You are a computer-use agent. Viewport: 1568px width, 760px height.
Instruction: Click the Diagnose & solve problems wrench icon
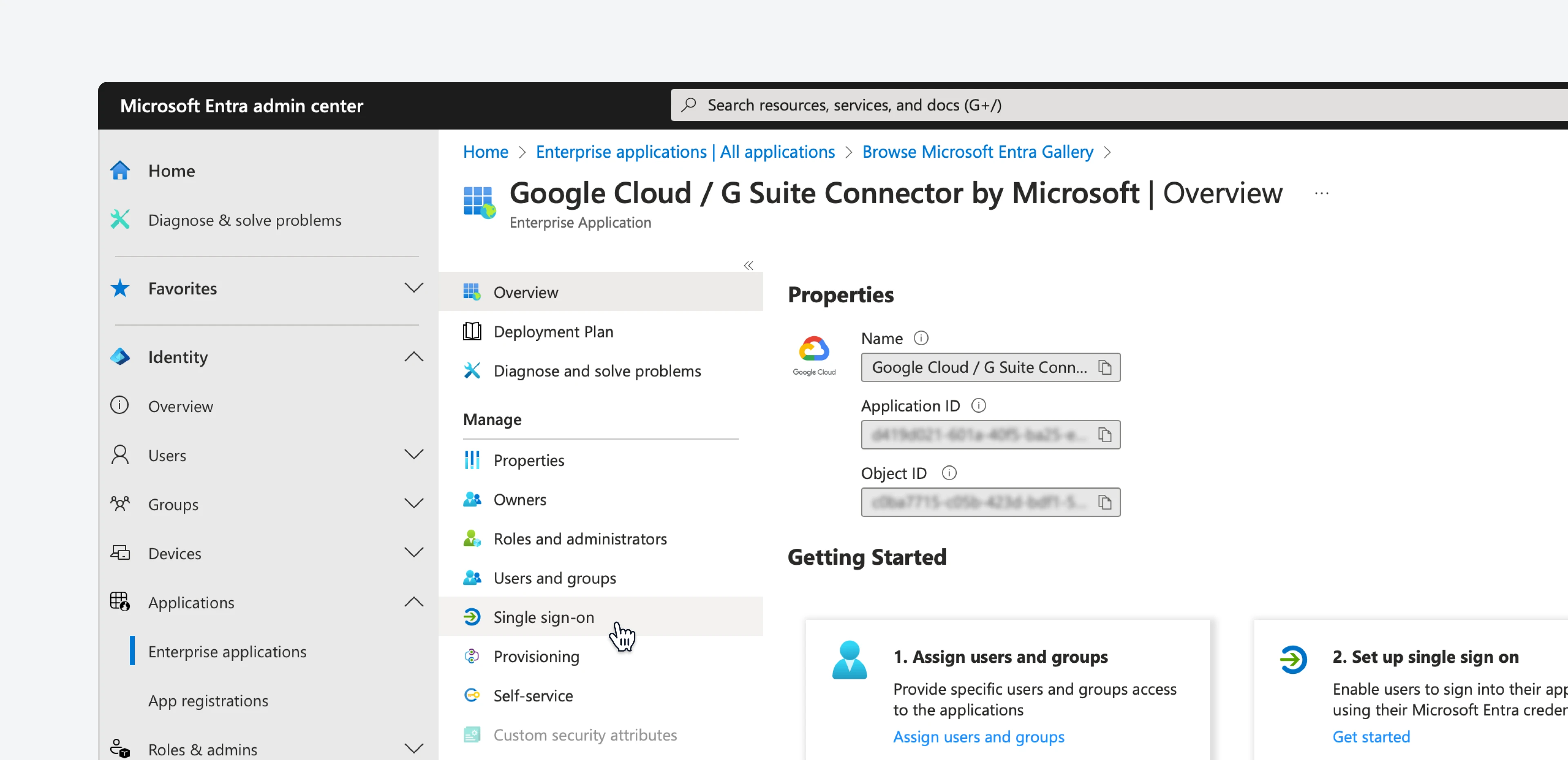[x=120, y=220]
